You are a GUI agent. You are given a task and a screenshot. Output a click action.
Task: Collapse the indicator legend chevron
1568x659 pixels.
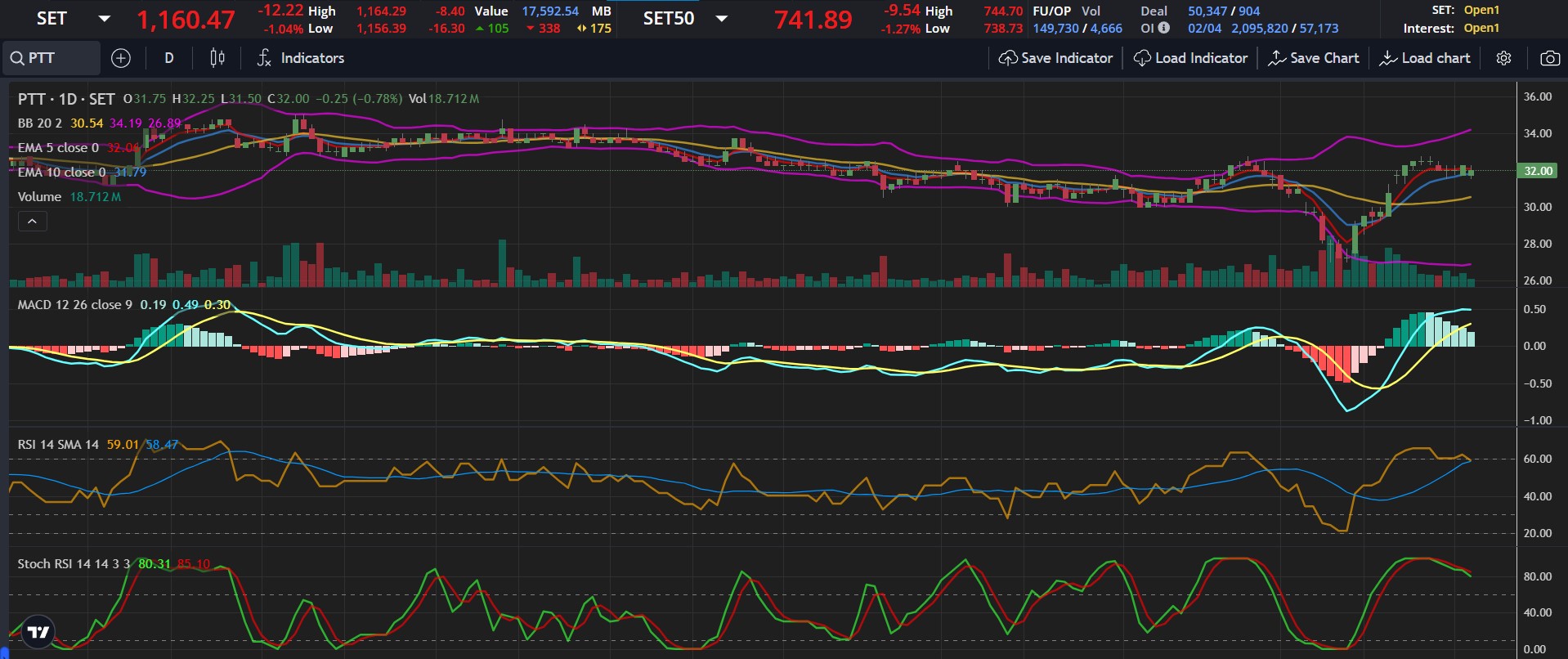pyautogui.click(x=32, y=221)
